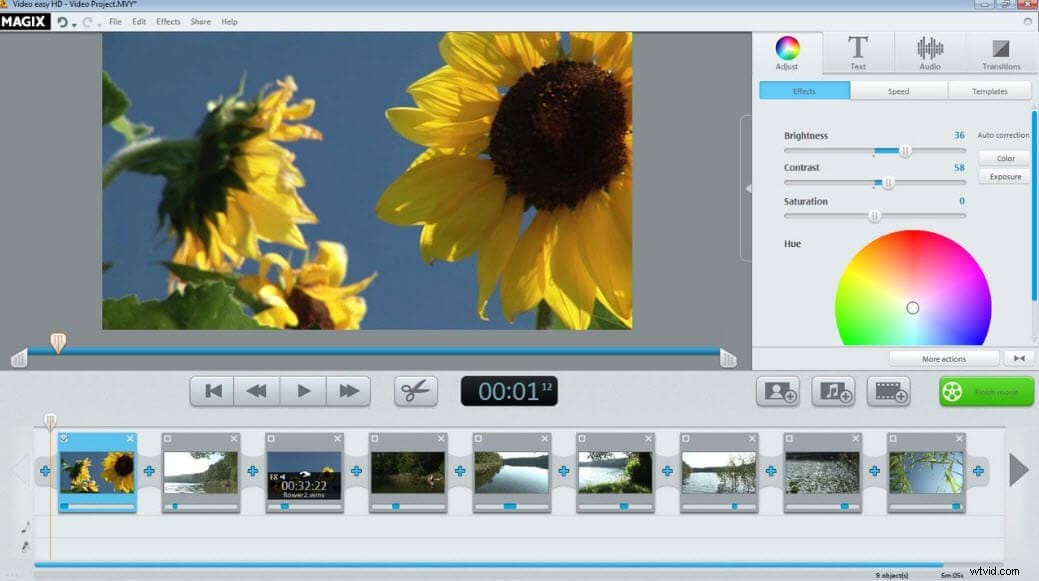This screenshot has height=581, width=1039.
Task: Open the Transitions panel
Action: point(1000,52)
